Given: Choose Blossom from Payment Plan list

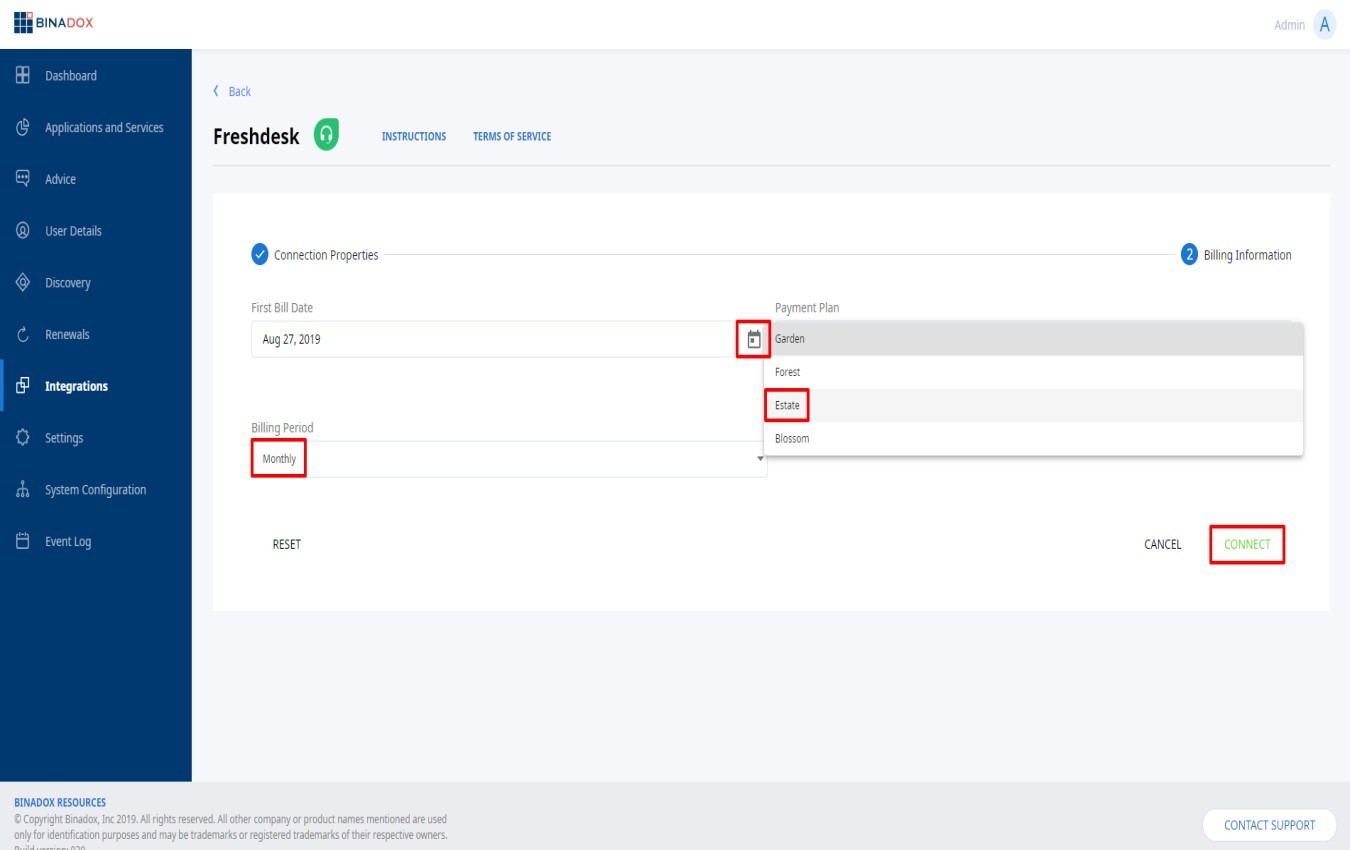Looking at the screenshot, I should [x=1033, y=439].
